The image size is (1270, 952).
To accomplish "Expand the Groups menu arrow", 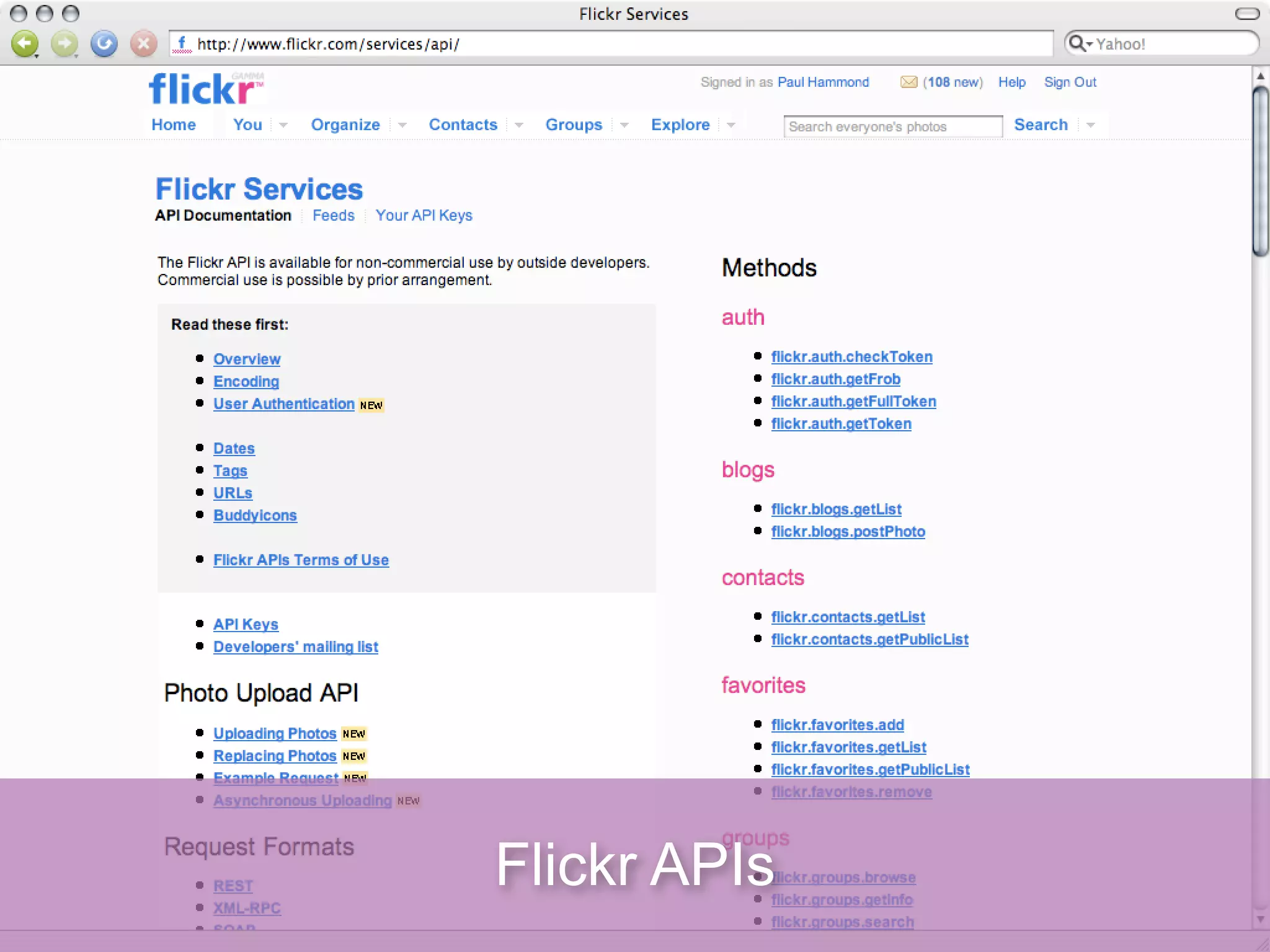I will 624,125.
